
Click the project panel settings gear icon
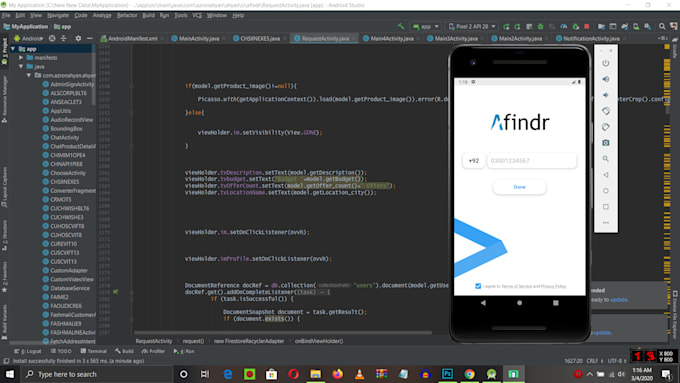78,38
